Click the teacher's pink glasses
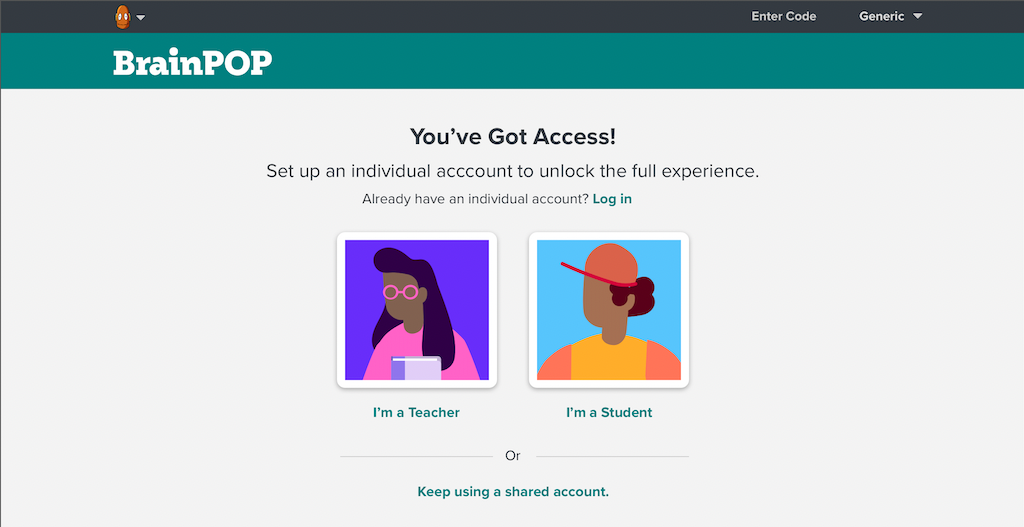1024x527 pixels. coord(400,292)
